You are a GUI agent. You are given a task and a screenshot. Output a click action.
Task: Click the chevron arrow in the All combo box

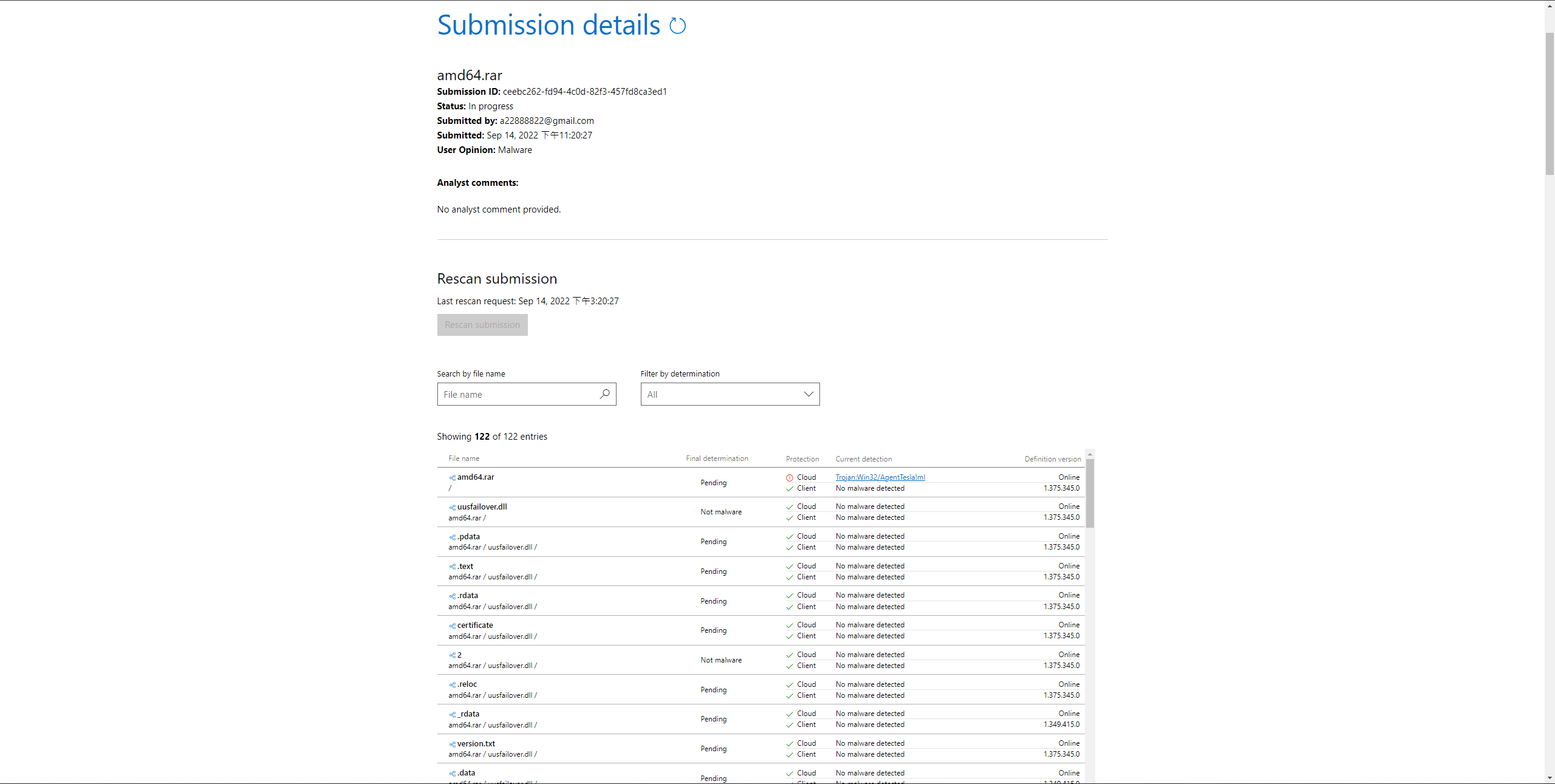808,394
